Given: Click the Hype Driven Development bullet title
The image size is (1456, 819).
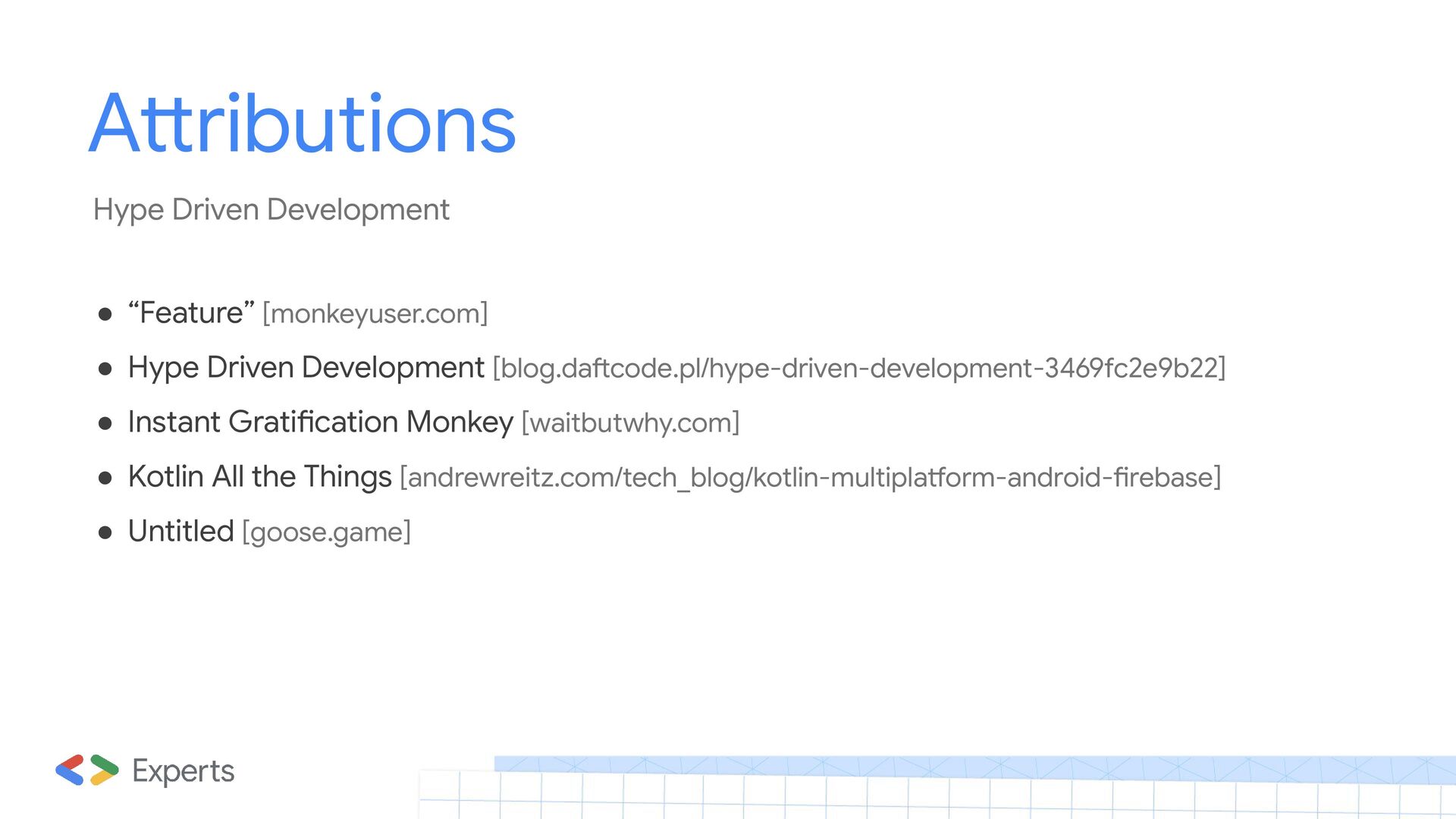Looking at the screenshot, I should (306, 367).
